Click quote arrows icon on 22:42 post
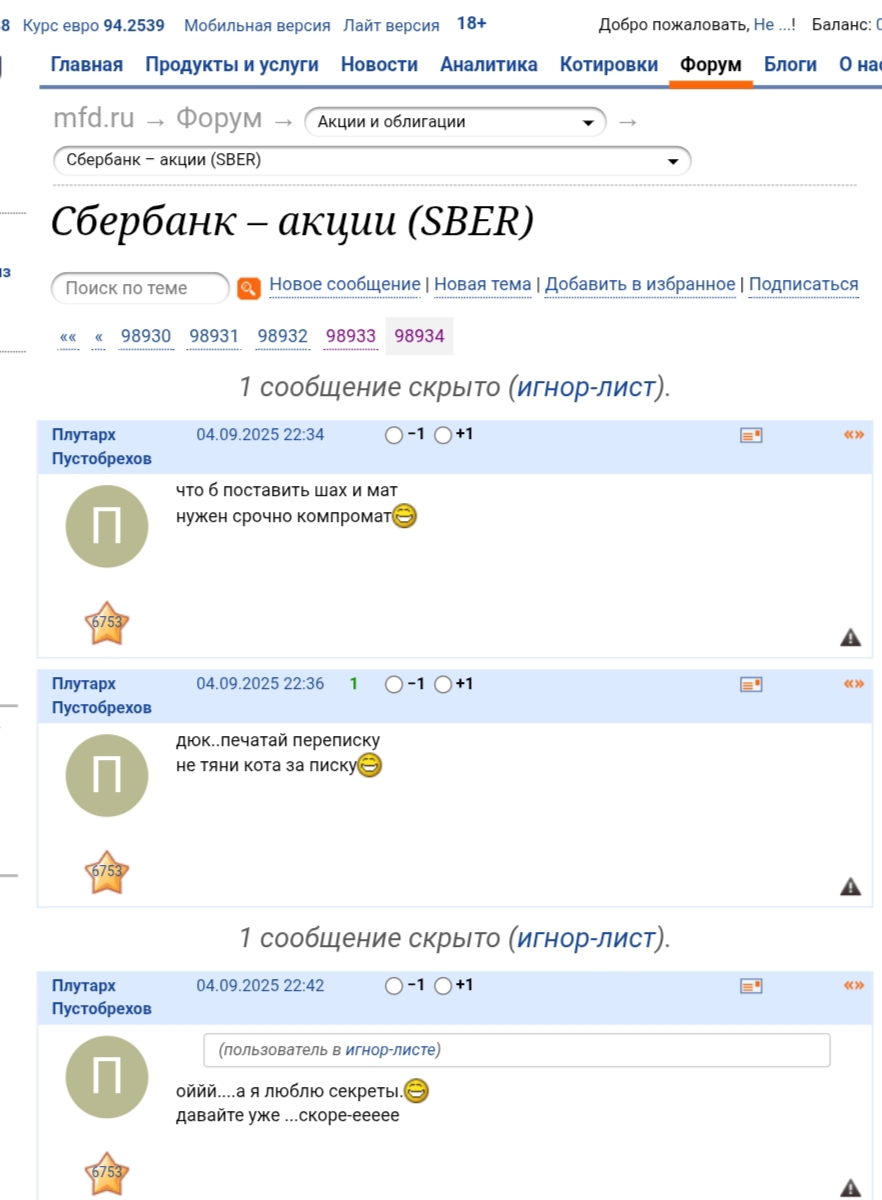The height and width of the screenshot is (1200, 882). pyautogui.click(x=853, y=985)
